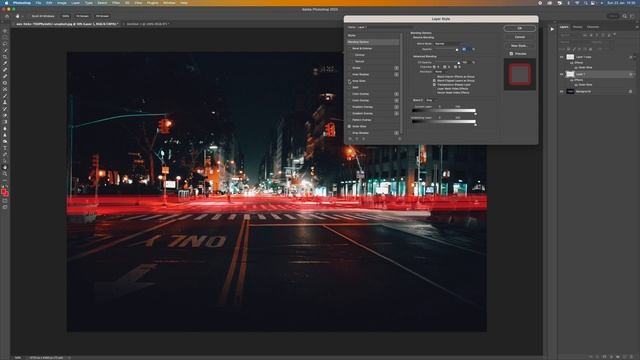Select Blending Options in the styles list
This screenshot has width=640, height=360.
[x=373, y=42]
